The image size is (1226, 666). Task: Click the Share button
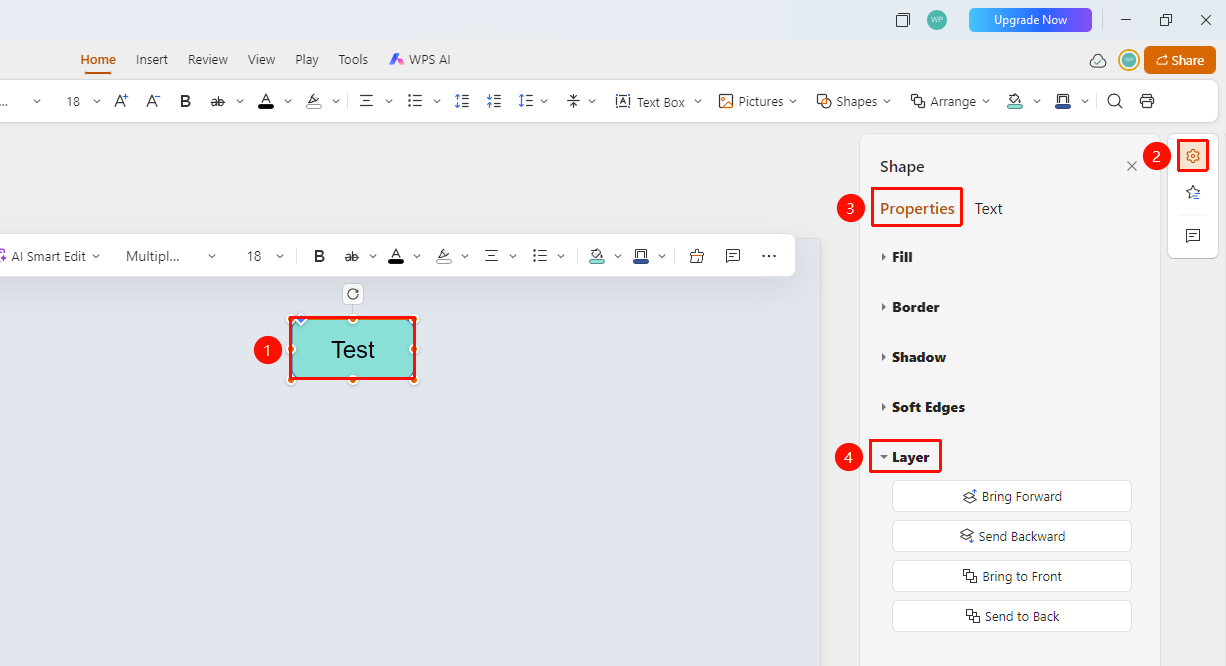[1180, 60]
